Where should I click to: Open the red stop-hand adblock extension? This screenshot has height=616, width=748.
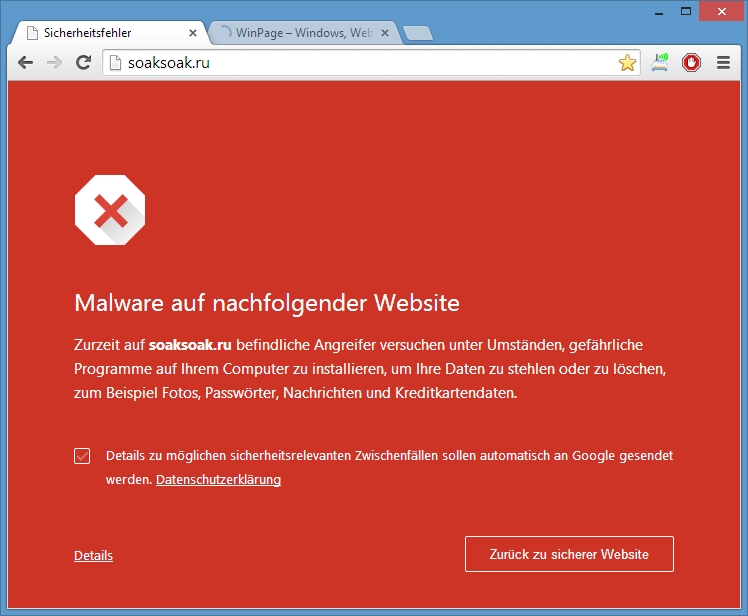tap(691, 63)
